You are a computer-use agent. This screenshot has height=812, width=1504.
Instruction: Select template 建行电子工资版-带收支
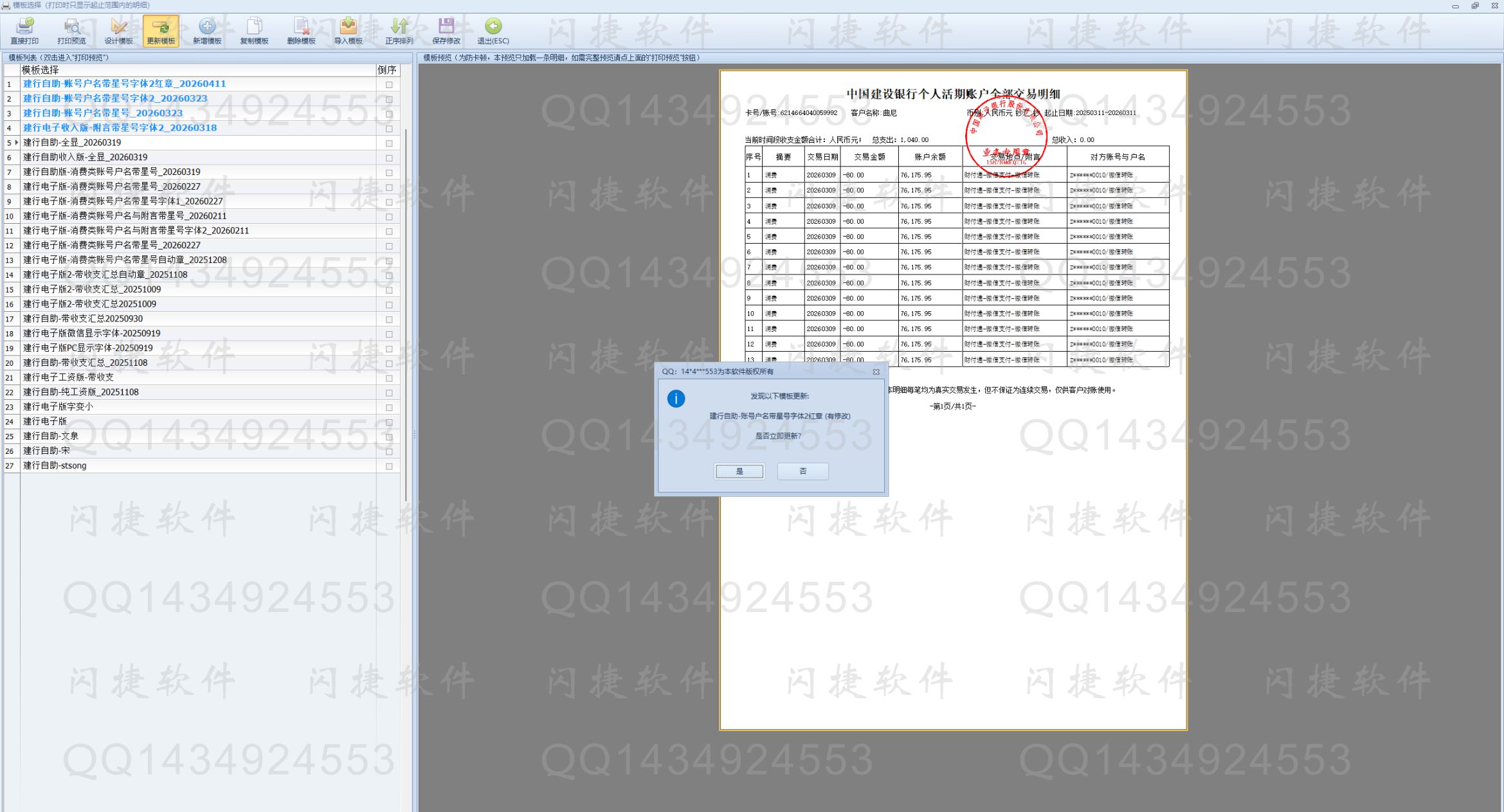tap(69, 377)
